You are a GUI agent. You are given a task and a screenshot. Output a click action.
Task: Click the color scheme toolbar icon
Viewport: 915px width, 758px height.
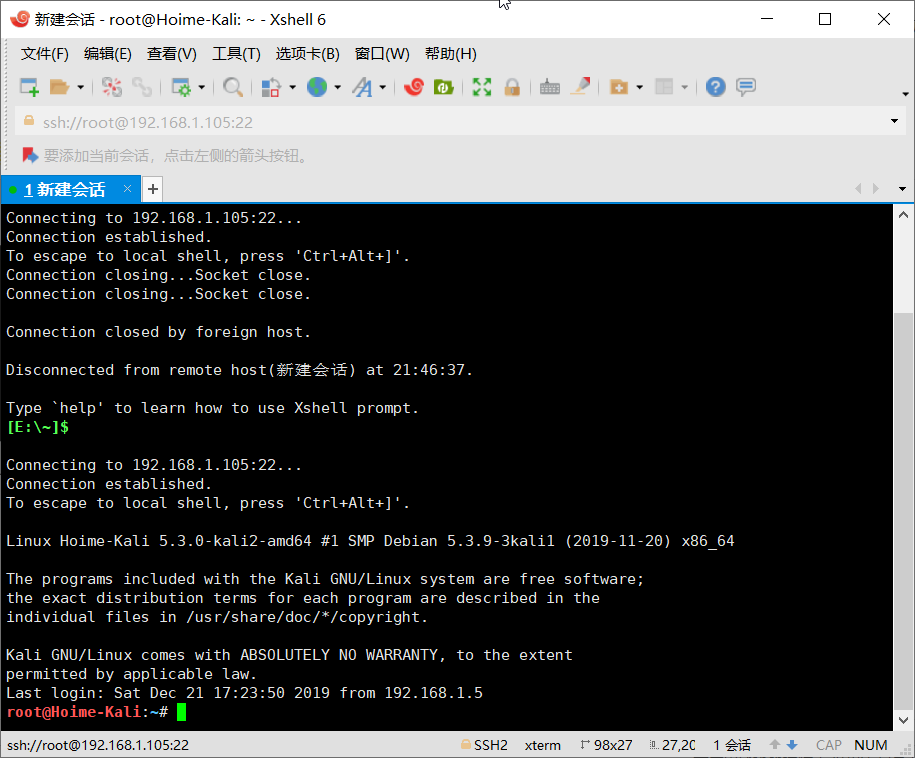pos(271,88)
